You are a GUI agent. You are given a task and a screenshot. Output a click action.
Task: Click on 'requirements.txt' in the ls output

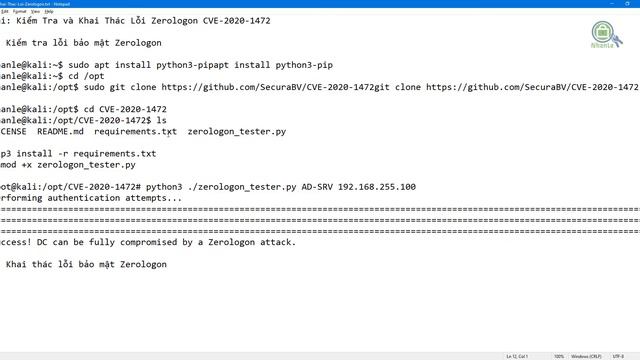(x=136, y=131)
